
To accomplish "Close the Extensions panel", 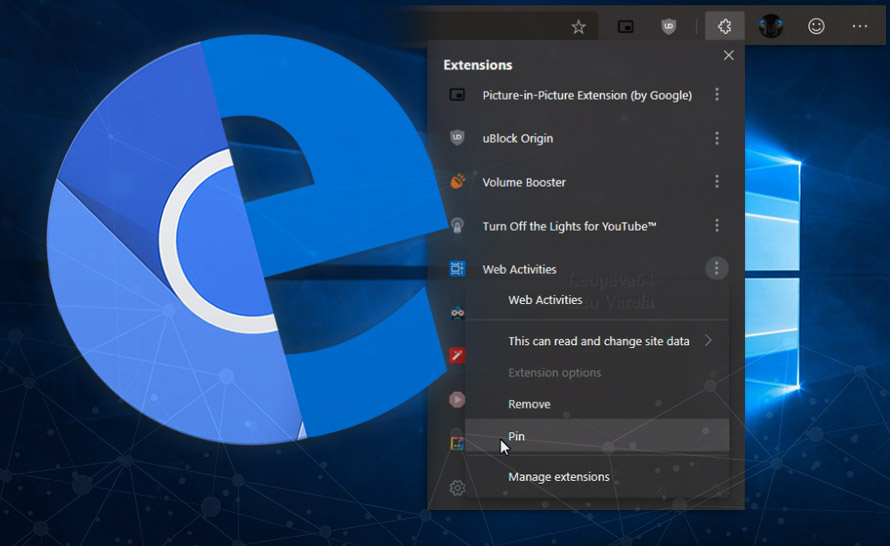I will pyautogui.click(x=729, y=55).
